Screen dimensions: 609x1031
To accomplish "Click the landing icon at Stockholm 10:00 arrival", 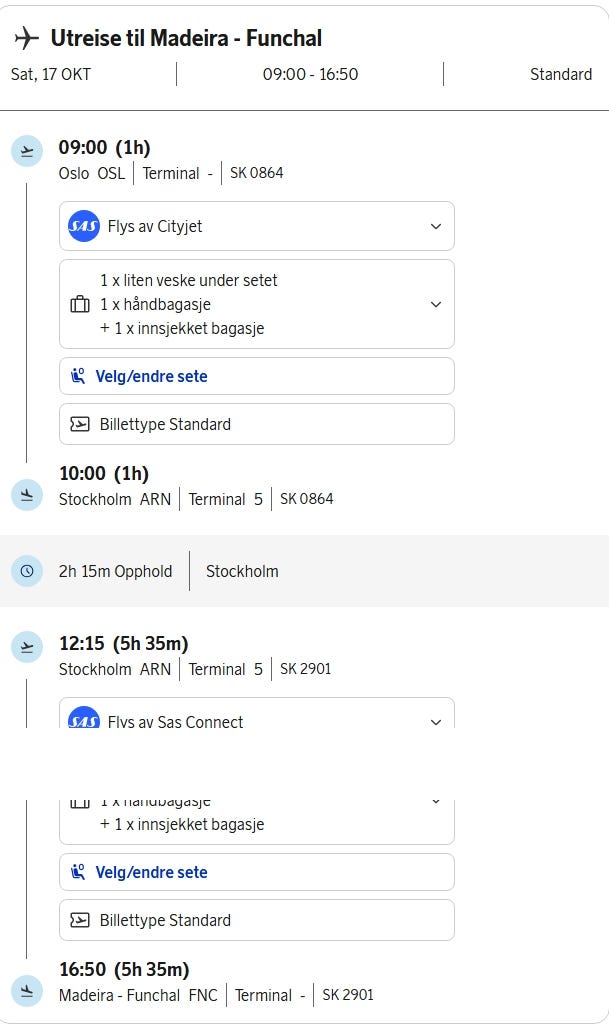I will pyautogui.click(x=27, y=495).
